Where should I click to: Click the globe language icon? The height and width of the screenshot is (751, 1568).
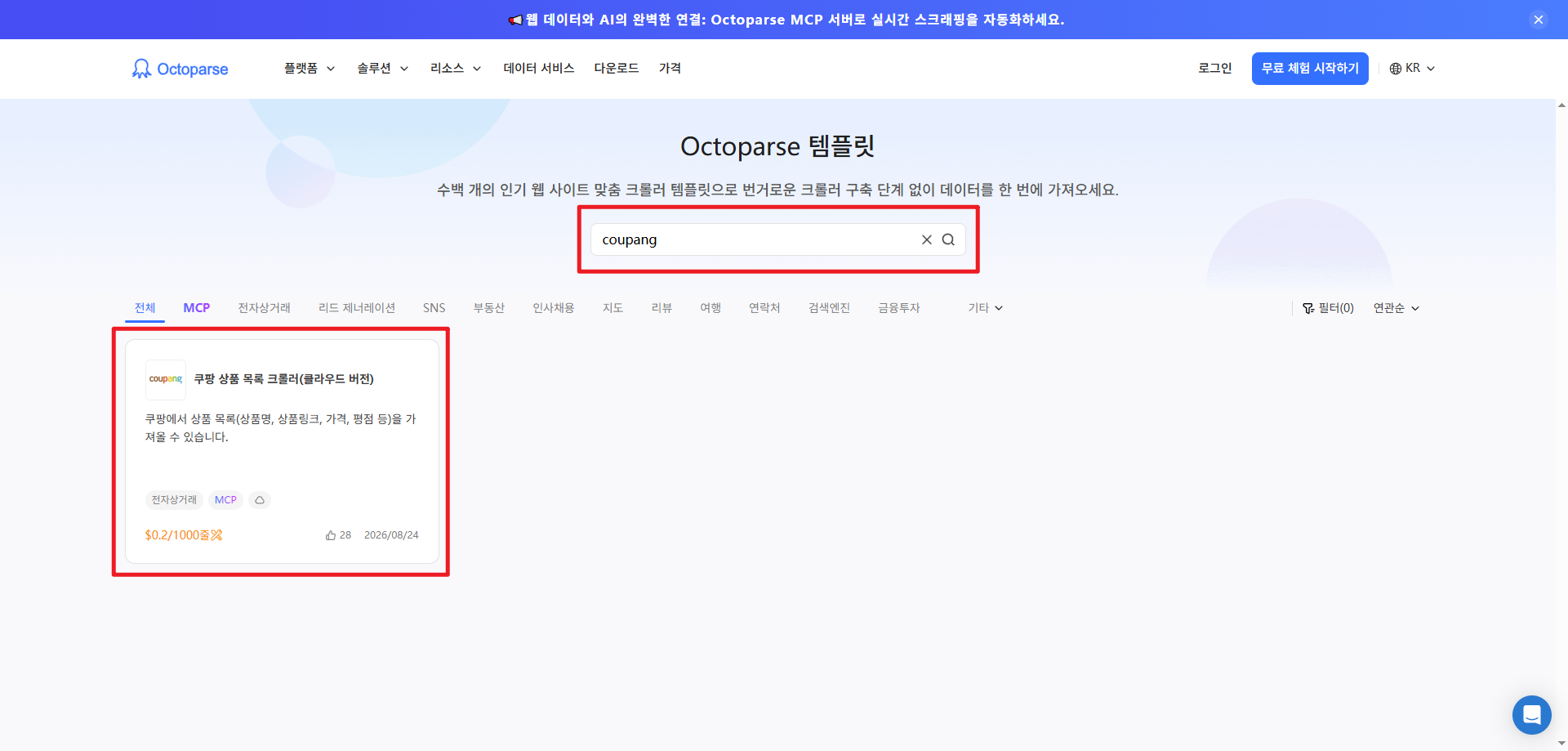(1396, 69)
